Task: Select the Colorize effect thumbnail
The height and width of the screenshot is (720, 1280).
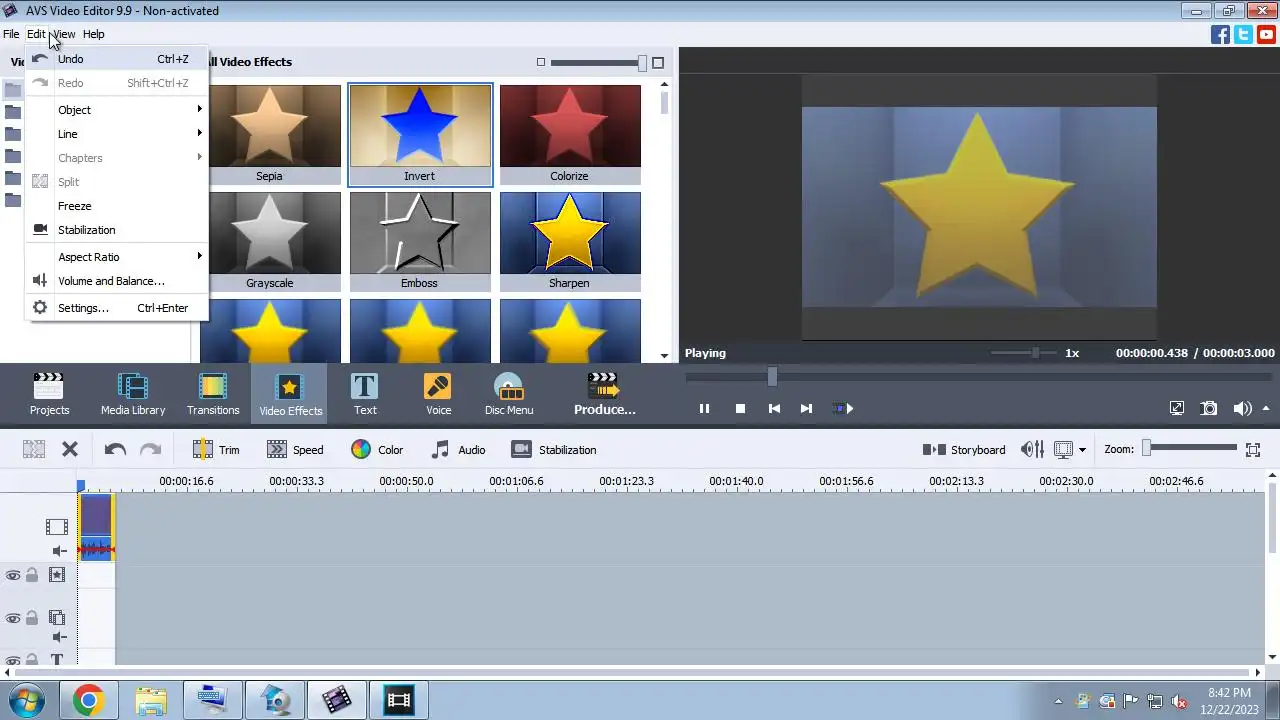Action: pos(570,135)
